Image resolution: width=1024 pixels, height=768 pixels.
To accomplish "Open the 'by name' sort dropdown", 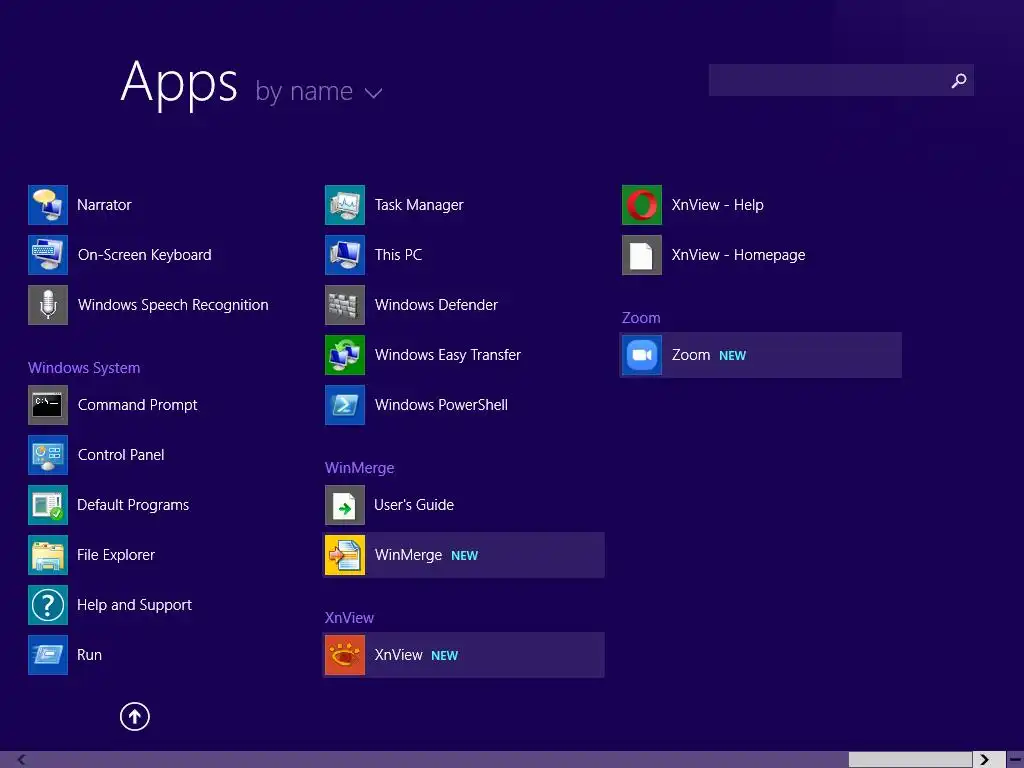I will tap(319, 92).
